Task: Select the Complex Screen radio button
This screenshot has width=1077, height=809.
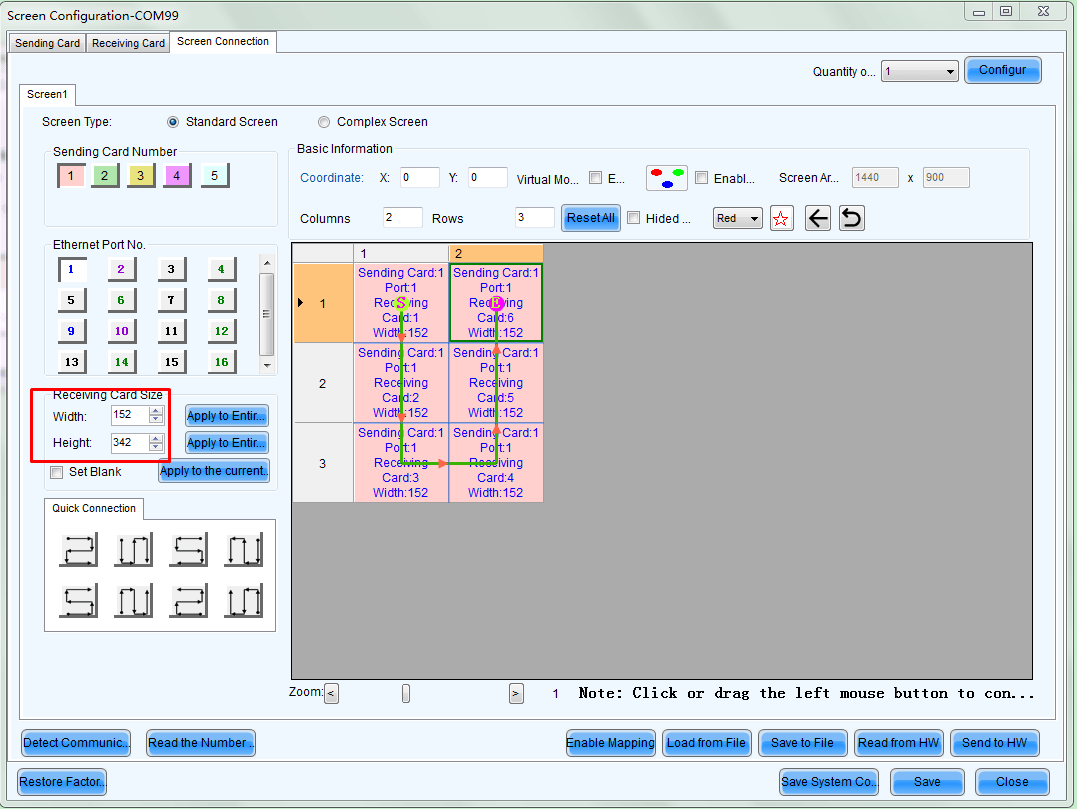Action: click(x=324, y=122)
